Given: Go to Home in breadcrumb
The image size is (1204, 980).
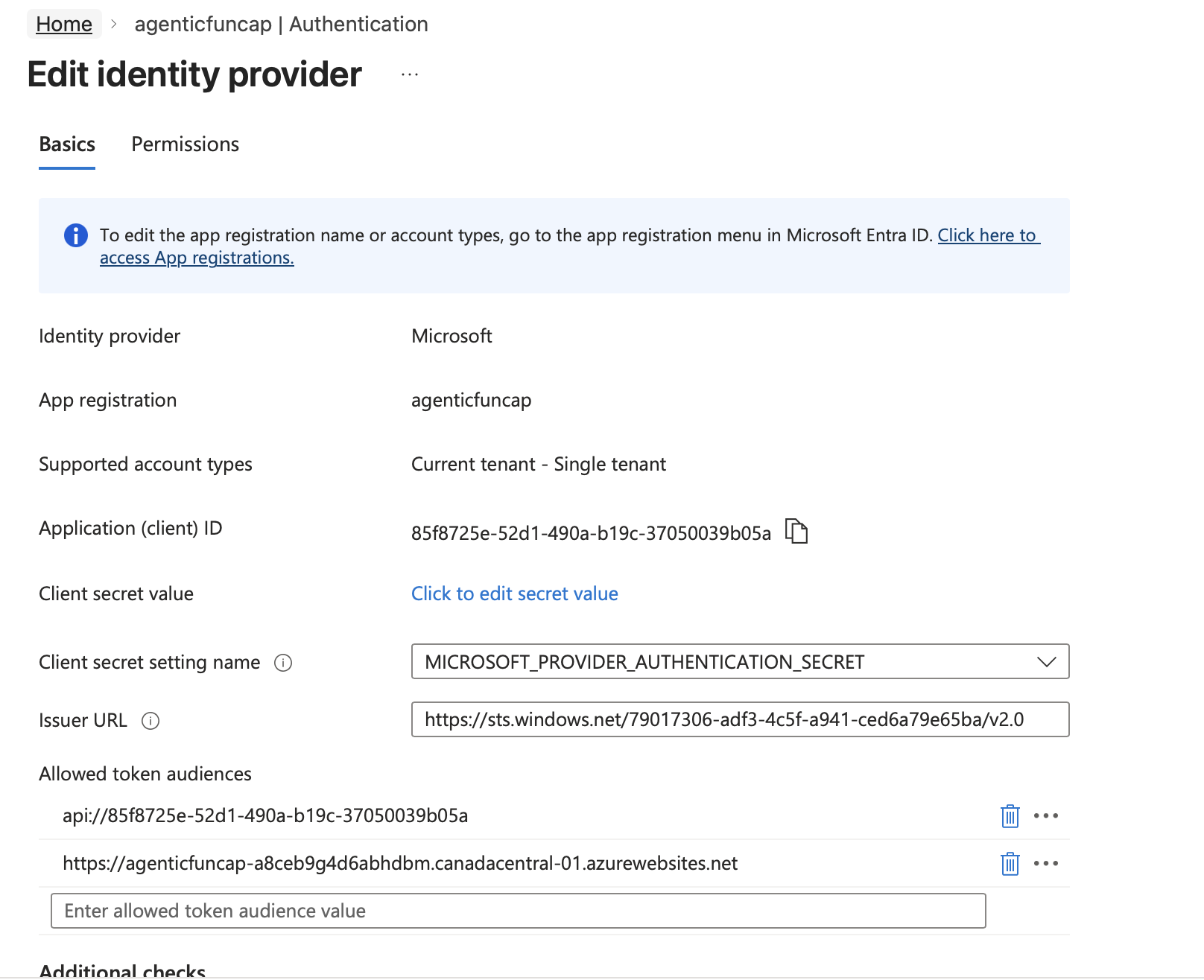Looking at the screenshot, I should point(64,25).
